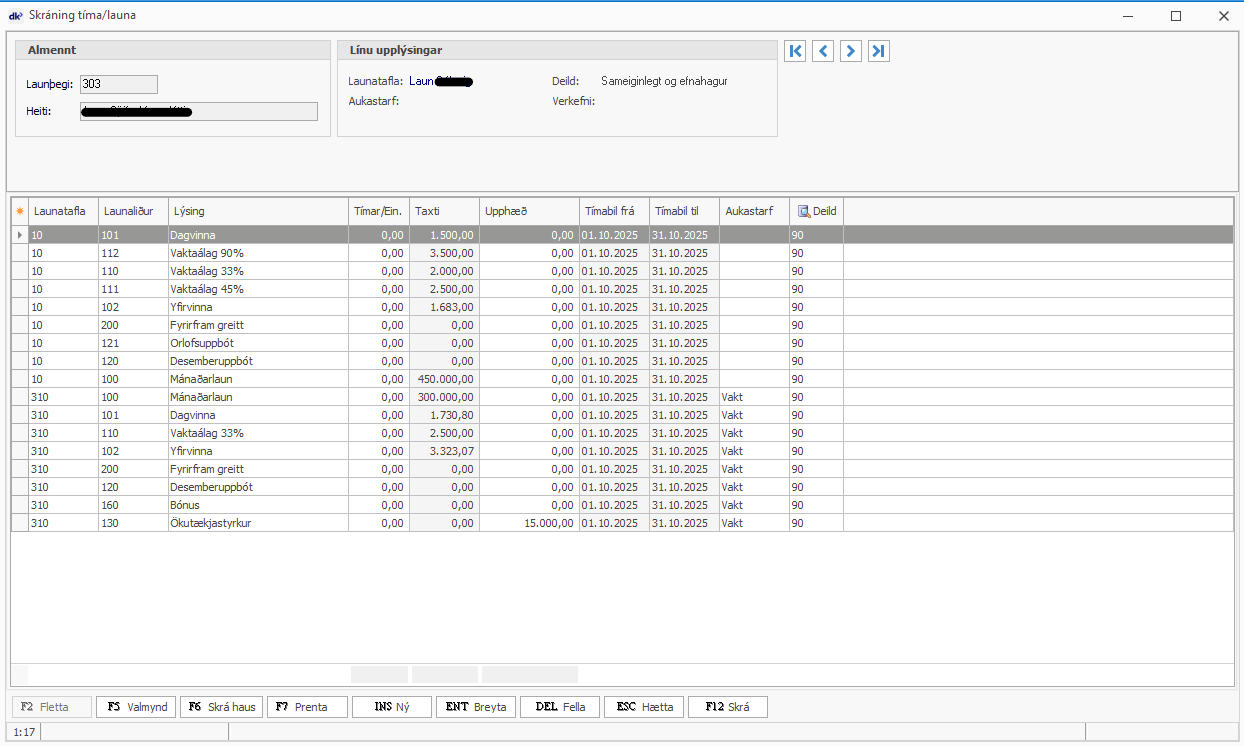This screenshot has height=746, width=1244.
Task: Save with F12 Skrá button
Action: (727, 707)
